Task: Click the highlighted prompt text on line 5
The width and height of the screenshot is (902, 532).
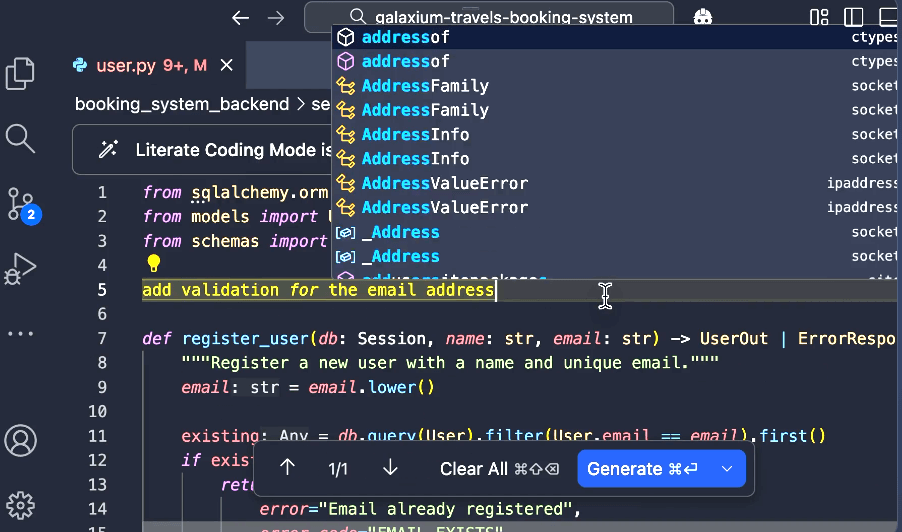Action: [x=319, y=290]
